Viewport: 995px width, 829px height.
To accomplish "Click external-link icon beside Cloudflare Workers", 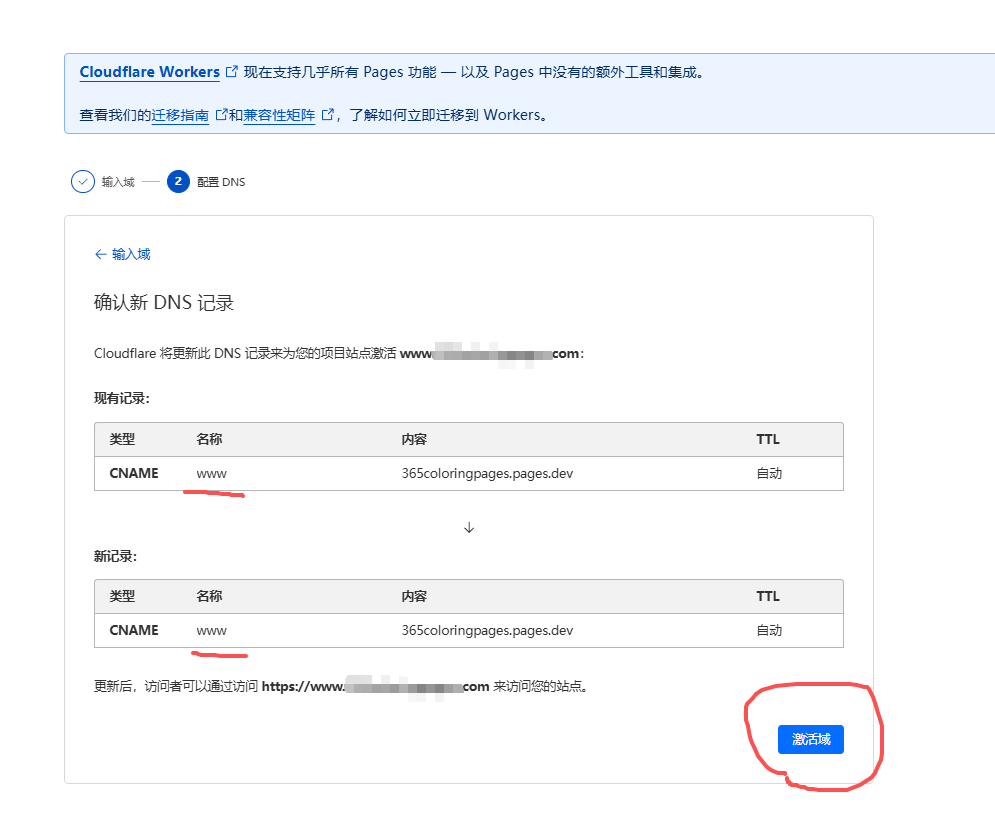I will 232,72.
